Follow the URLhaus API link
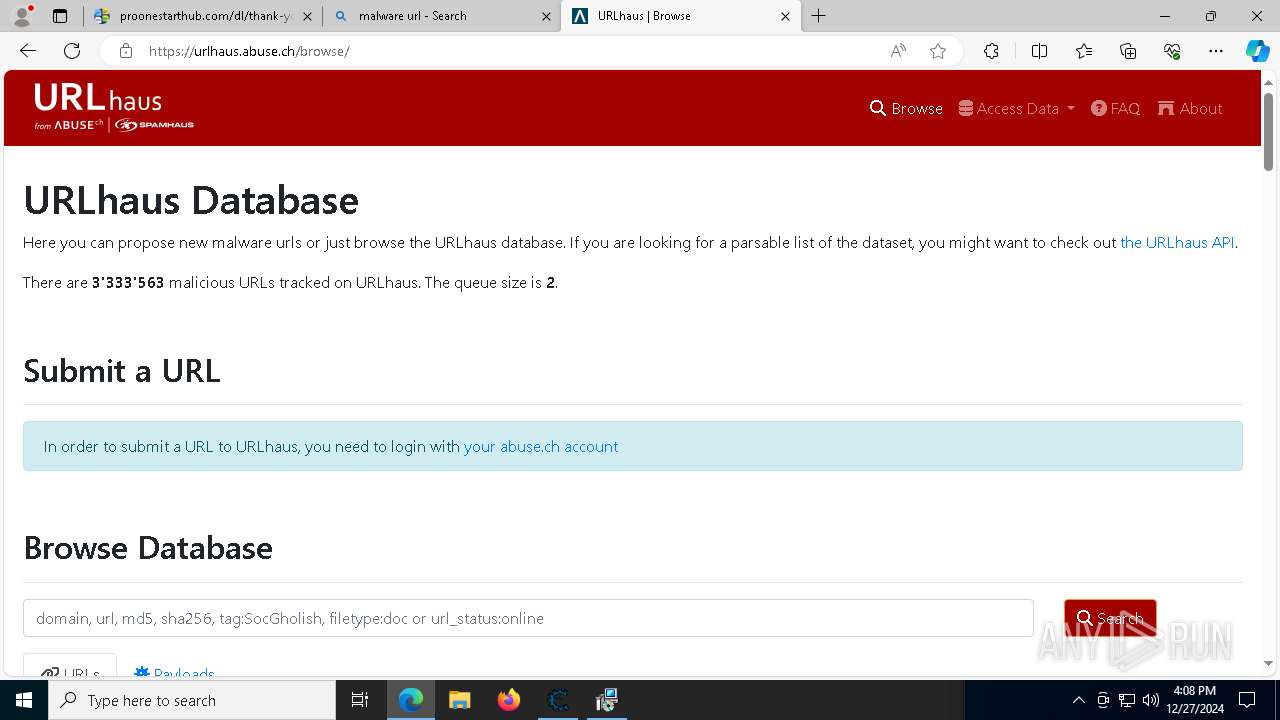 pos(1177,242)
